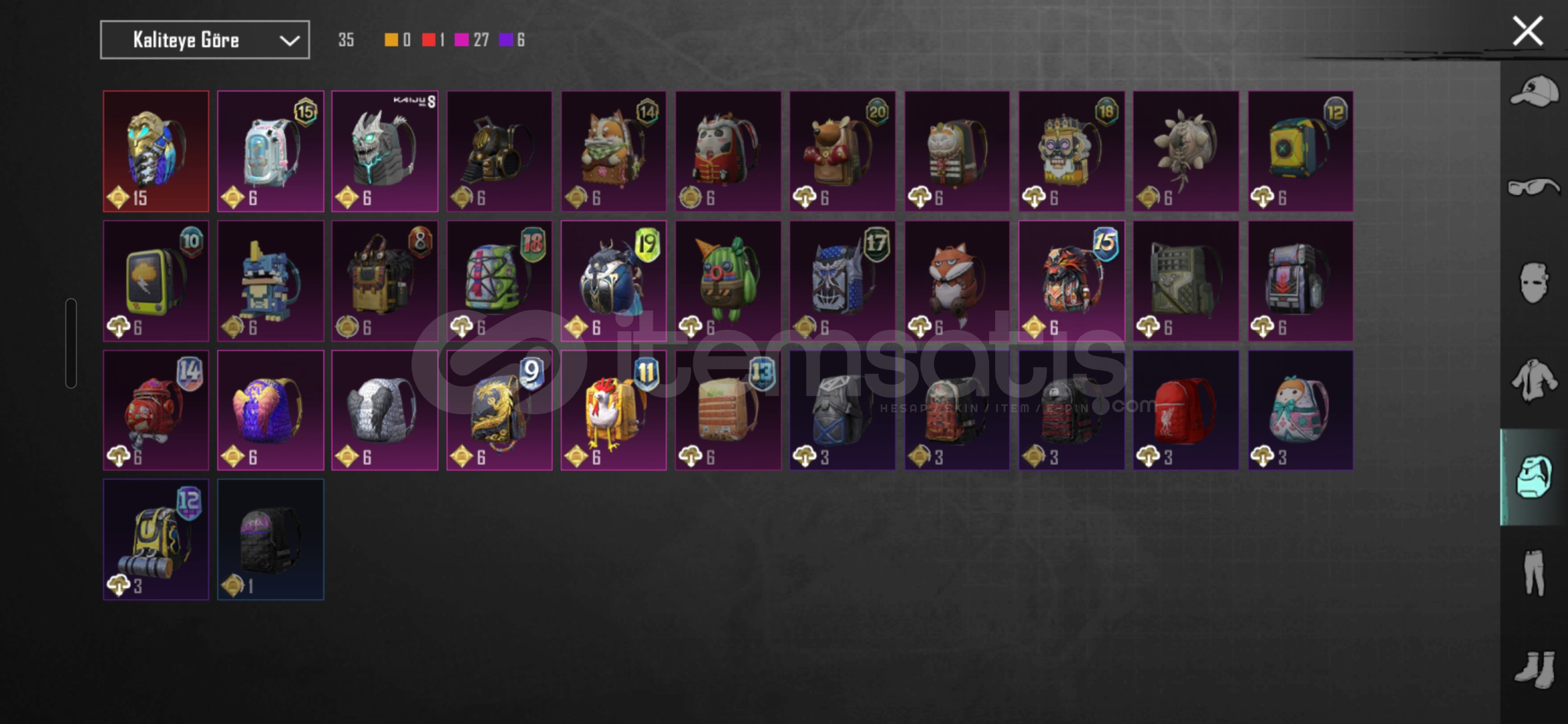Choose the Kaiju skull backpack
The width and height of the screenshot is (1568, 724).
[385, 152]
